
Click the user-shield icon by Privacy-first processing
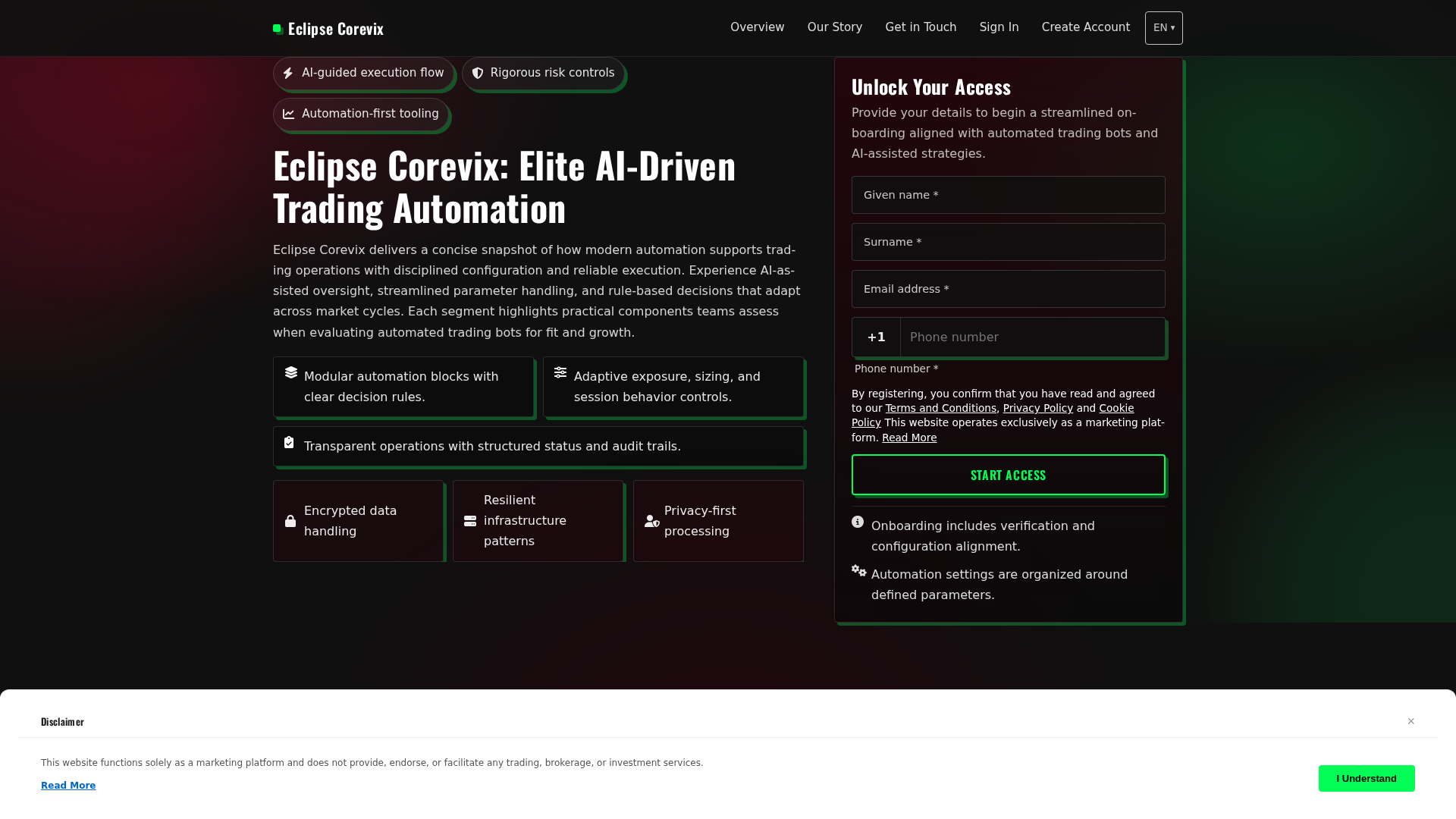click(652, 521)
